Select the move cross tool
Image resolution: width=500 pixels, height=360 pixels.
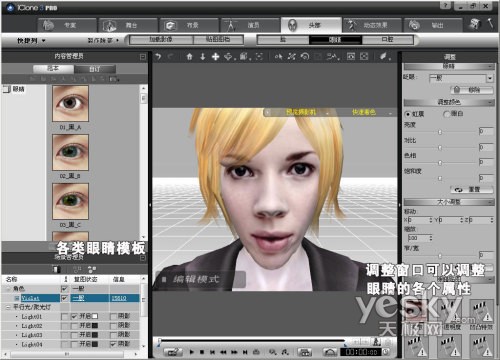(215, 57)
